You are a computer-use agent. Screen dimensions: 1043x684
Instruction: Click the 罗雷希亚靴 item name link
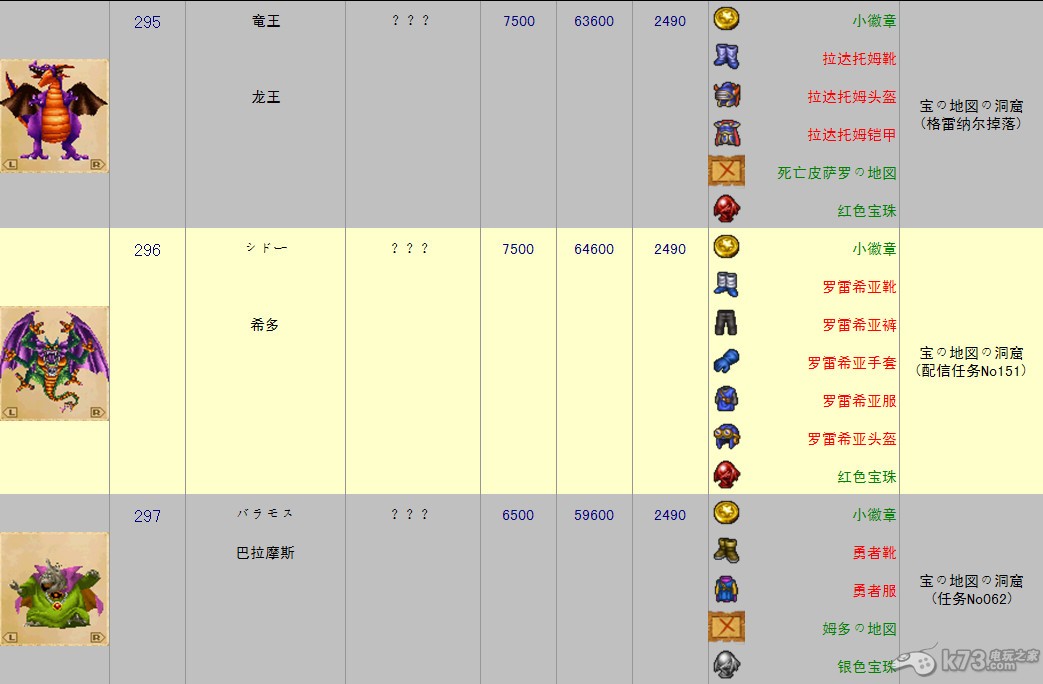[859, 287]
